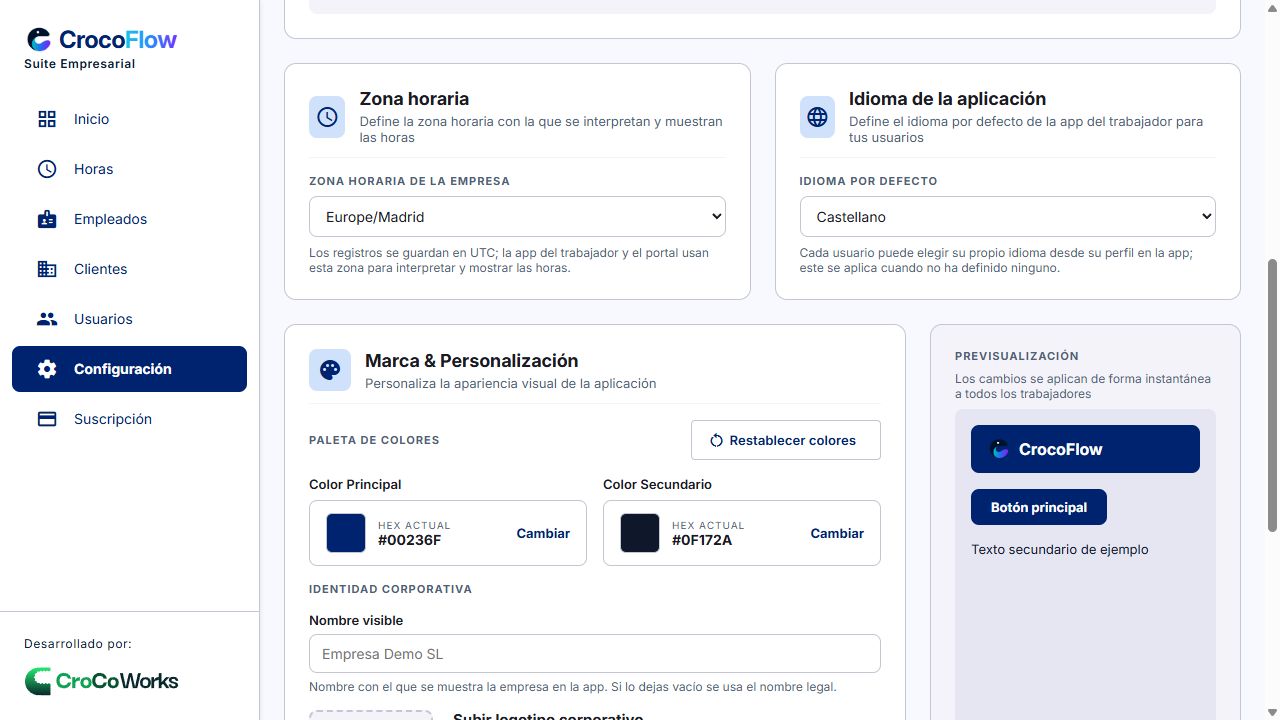Open the Inicio menu item
The height and width of the screenshot is (720, 1280).
(x=129, y=119)
